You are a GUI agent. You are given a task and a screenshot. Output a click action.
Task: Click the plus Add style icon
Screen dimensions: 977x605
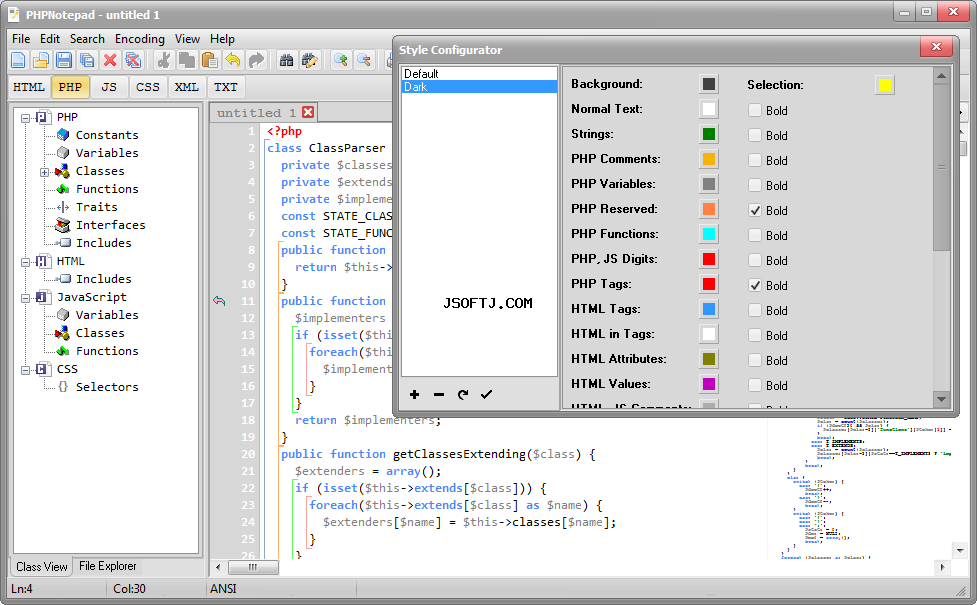tap(414, 394)
